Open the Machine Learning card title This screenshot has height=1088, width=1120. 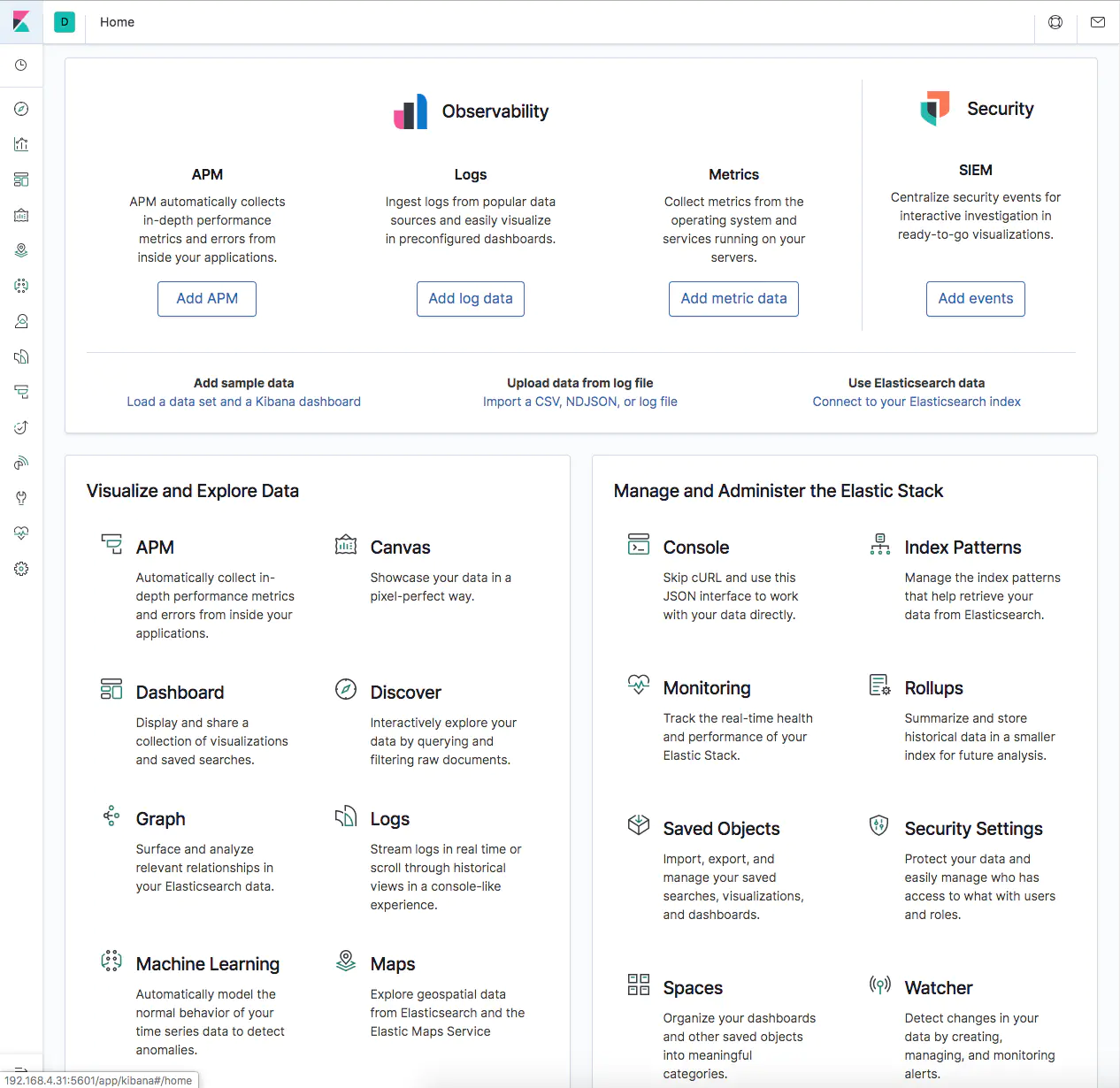[x=208, y=964]
